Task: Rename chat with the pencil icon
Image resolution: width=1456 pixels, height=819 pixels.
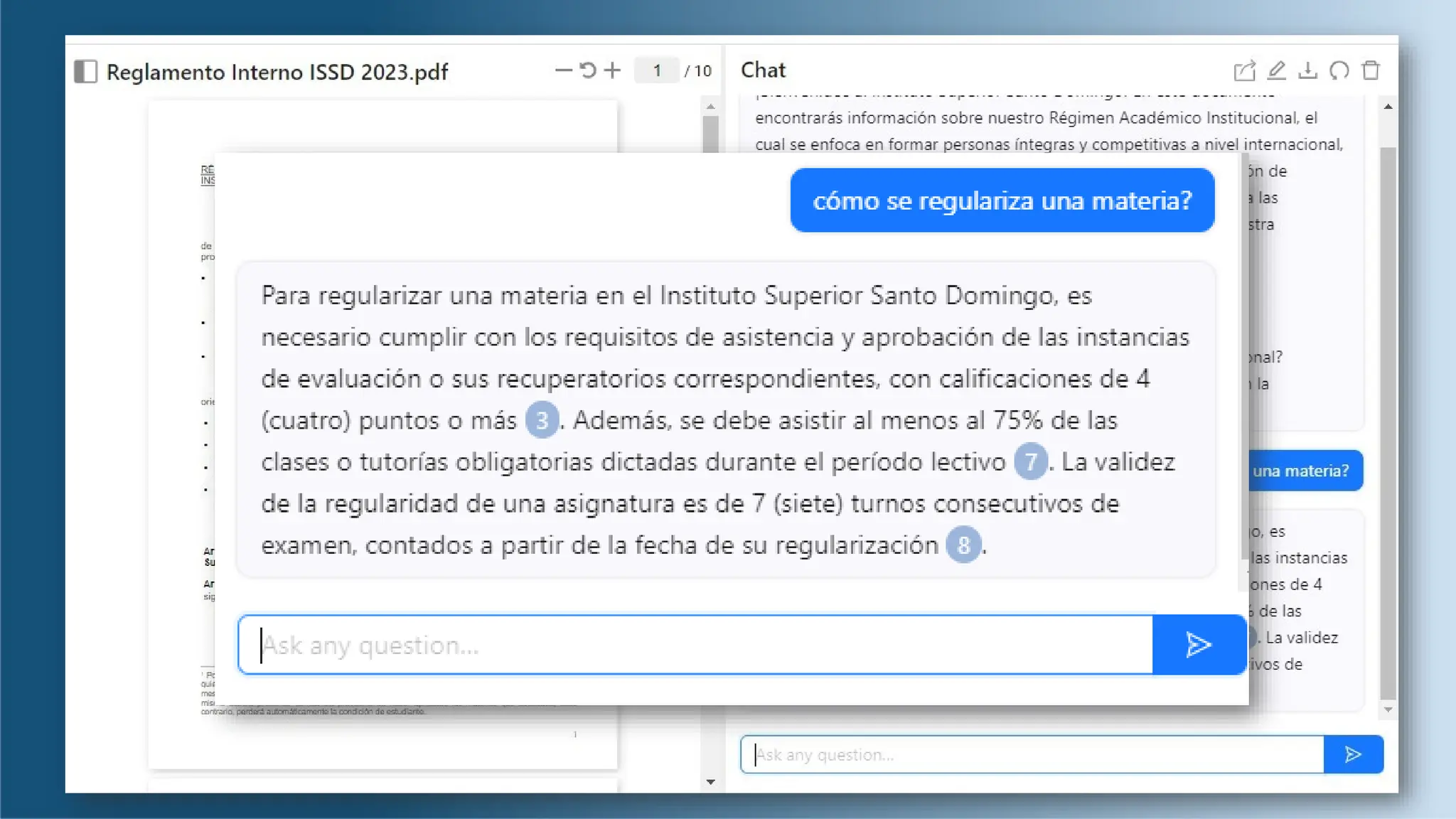Action: point(1276,70)
